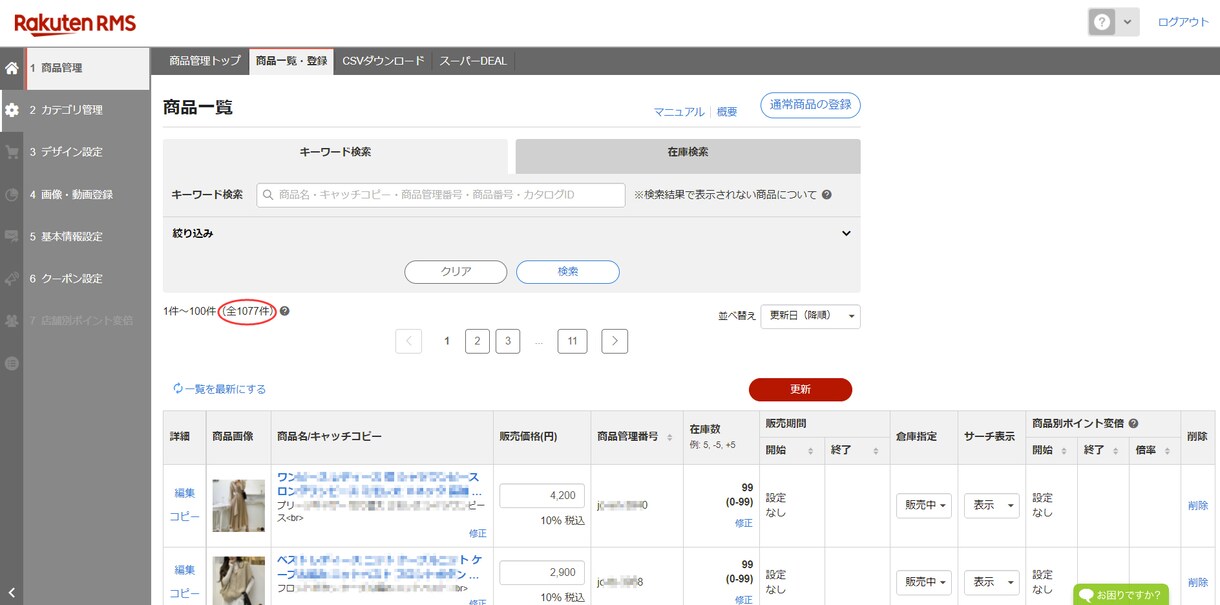
Task: Go to the previous page arrow
Action: pyautogui.click(x=408, y=341)
